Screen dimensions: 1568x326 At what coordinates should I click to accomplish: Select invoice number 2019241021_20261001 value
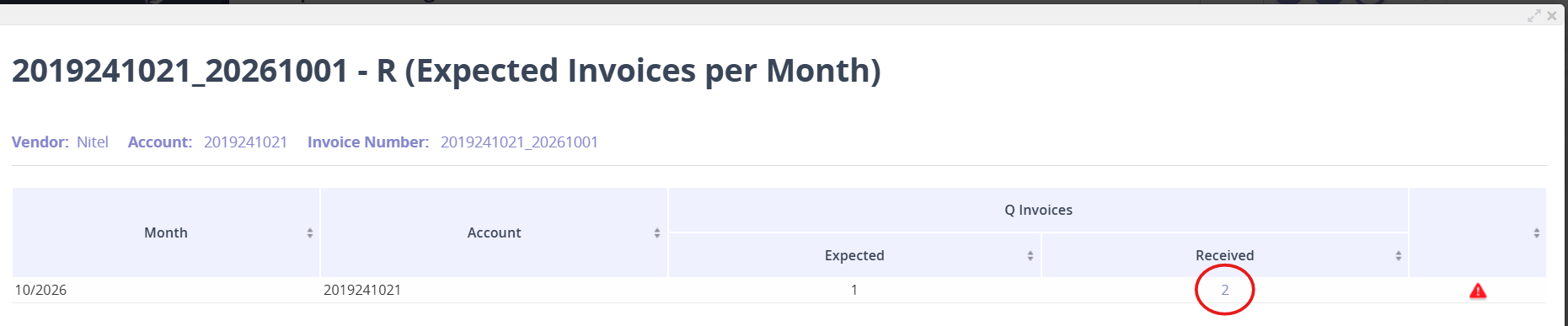click(519, 142)
